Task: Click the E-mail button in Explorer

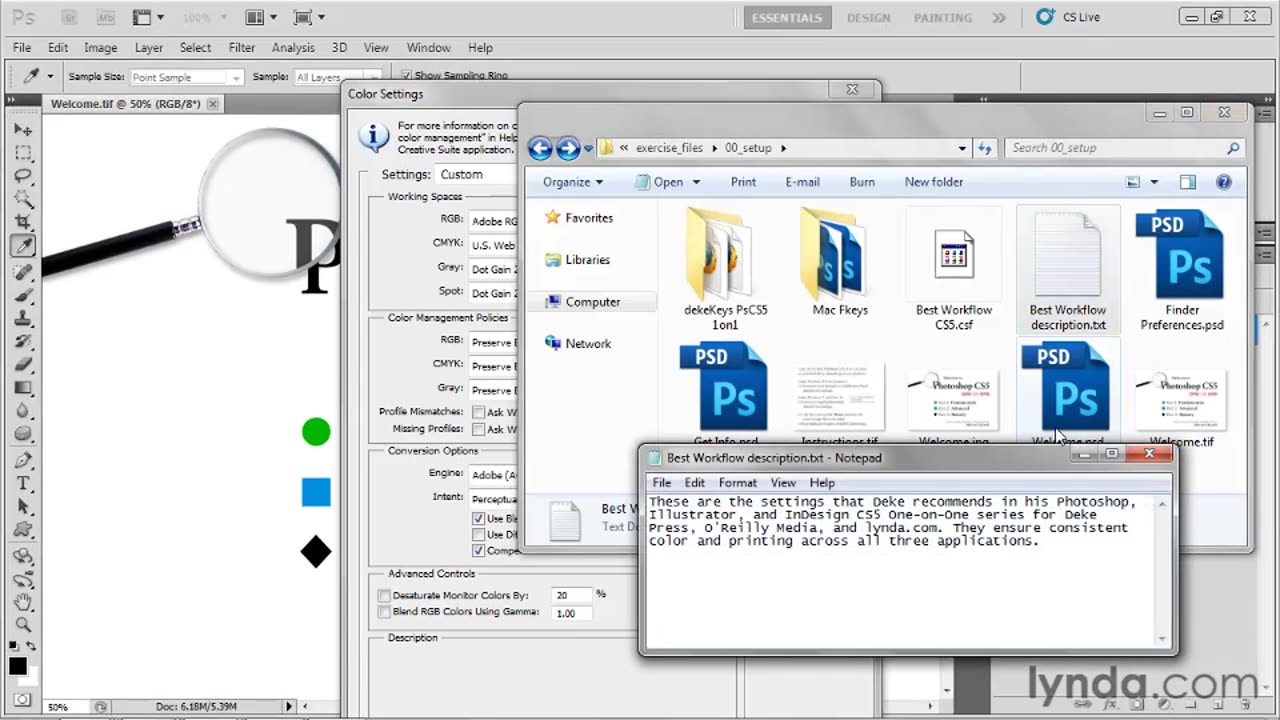Action: (x=802, y=182)
